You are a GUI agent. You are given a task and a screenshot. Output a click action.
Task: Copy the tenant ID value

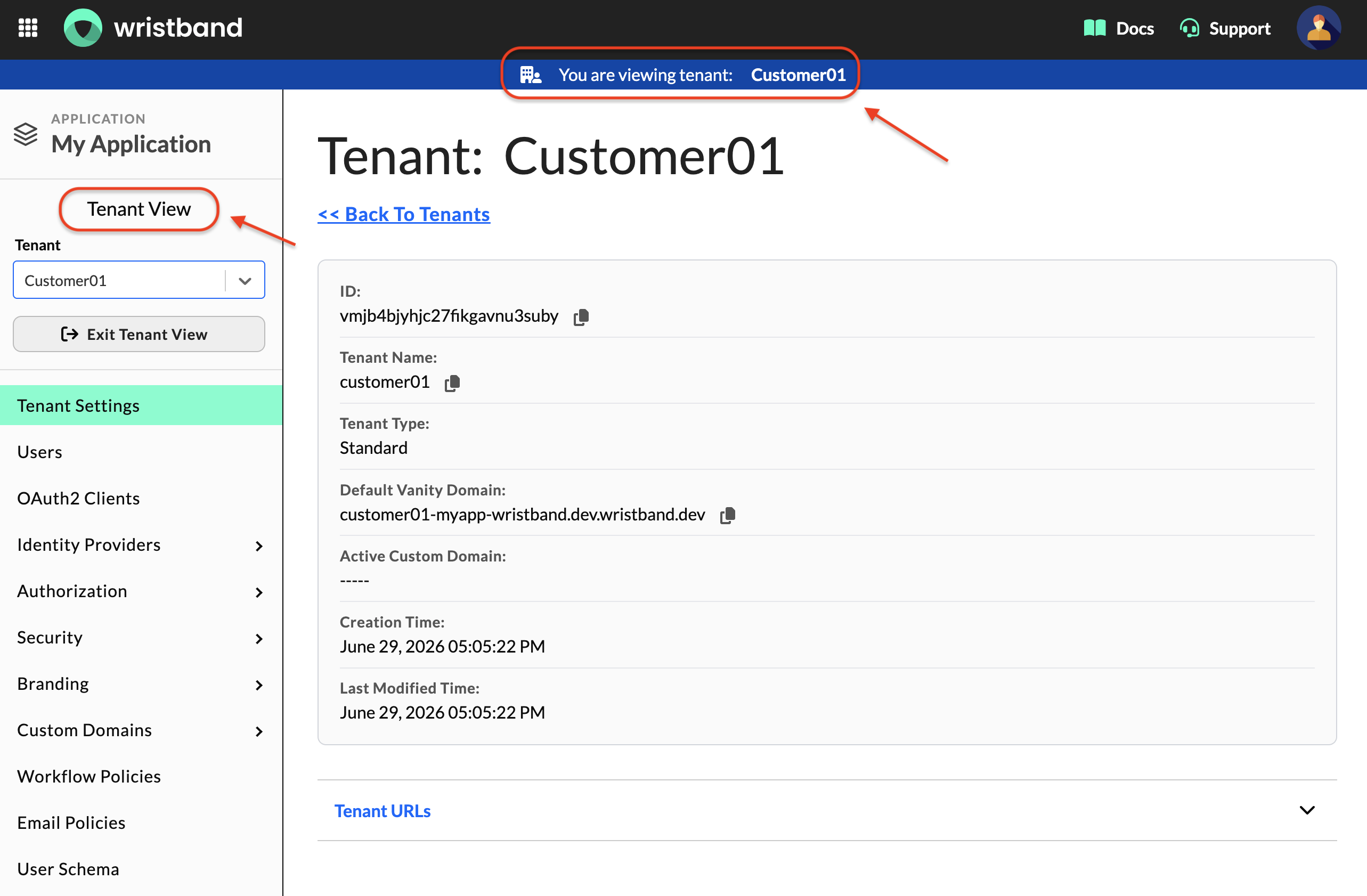[x=581, y=316]
